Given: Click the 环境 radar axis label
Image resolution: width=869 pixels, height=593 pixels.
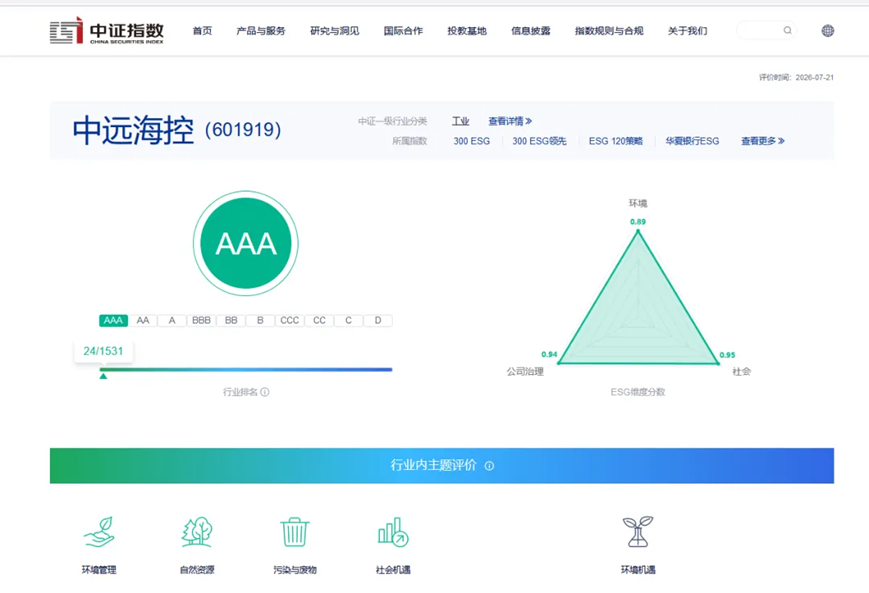Looking at the screenshot, I should 638,203.
